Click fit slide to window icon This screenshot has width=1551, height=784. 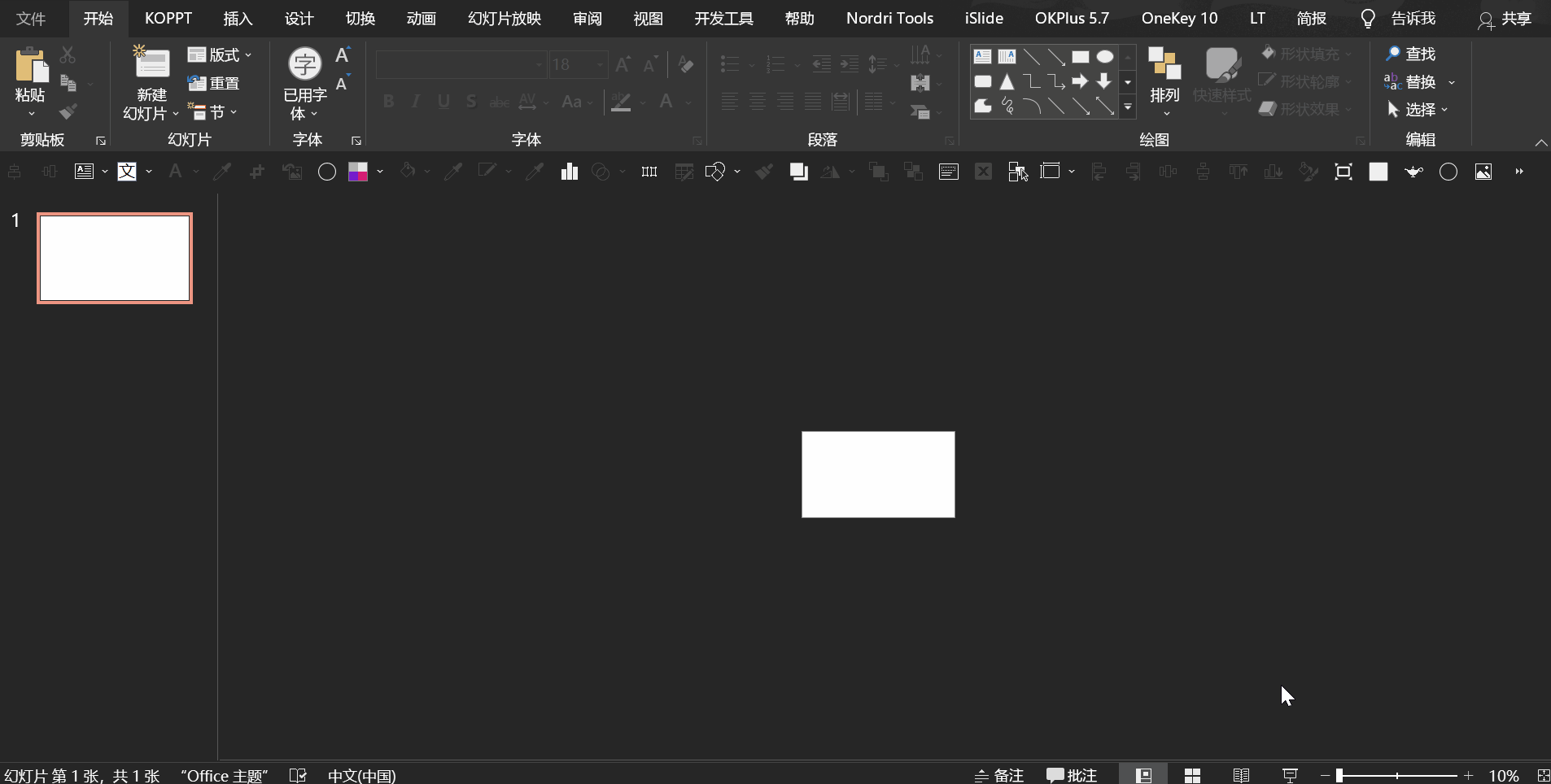1542,775
